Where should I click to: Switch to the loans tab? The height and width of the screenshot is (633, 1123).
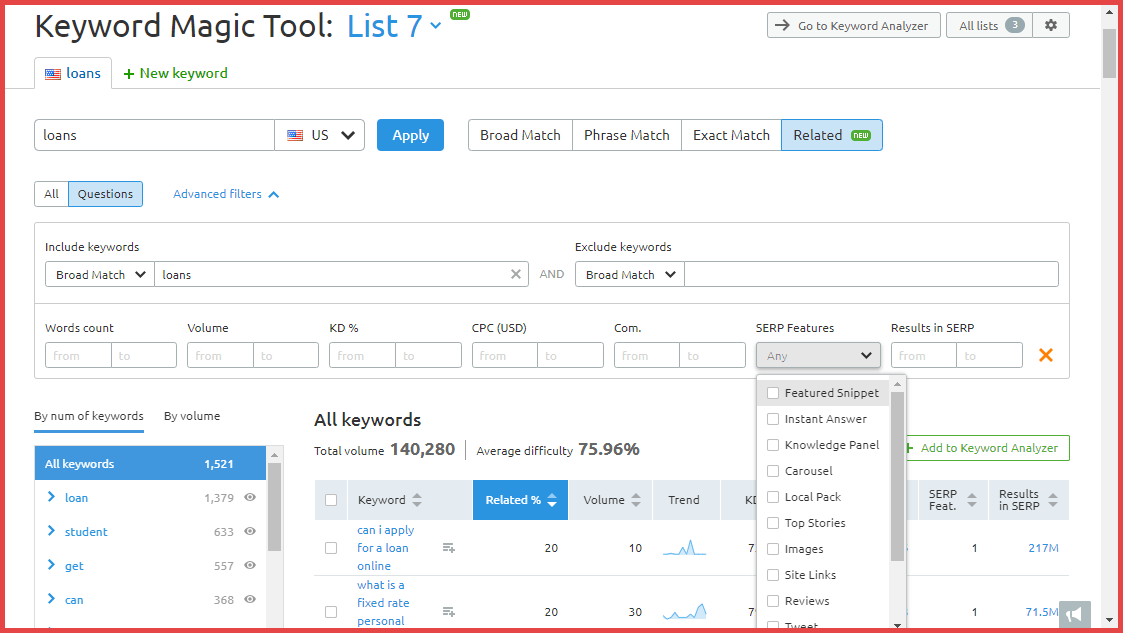click(x=73, y=73)
